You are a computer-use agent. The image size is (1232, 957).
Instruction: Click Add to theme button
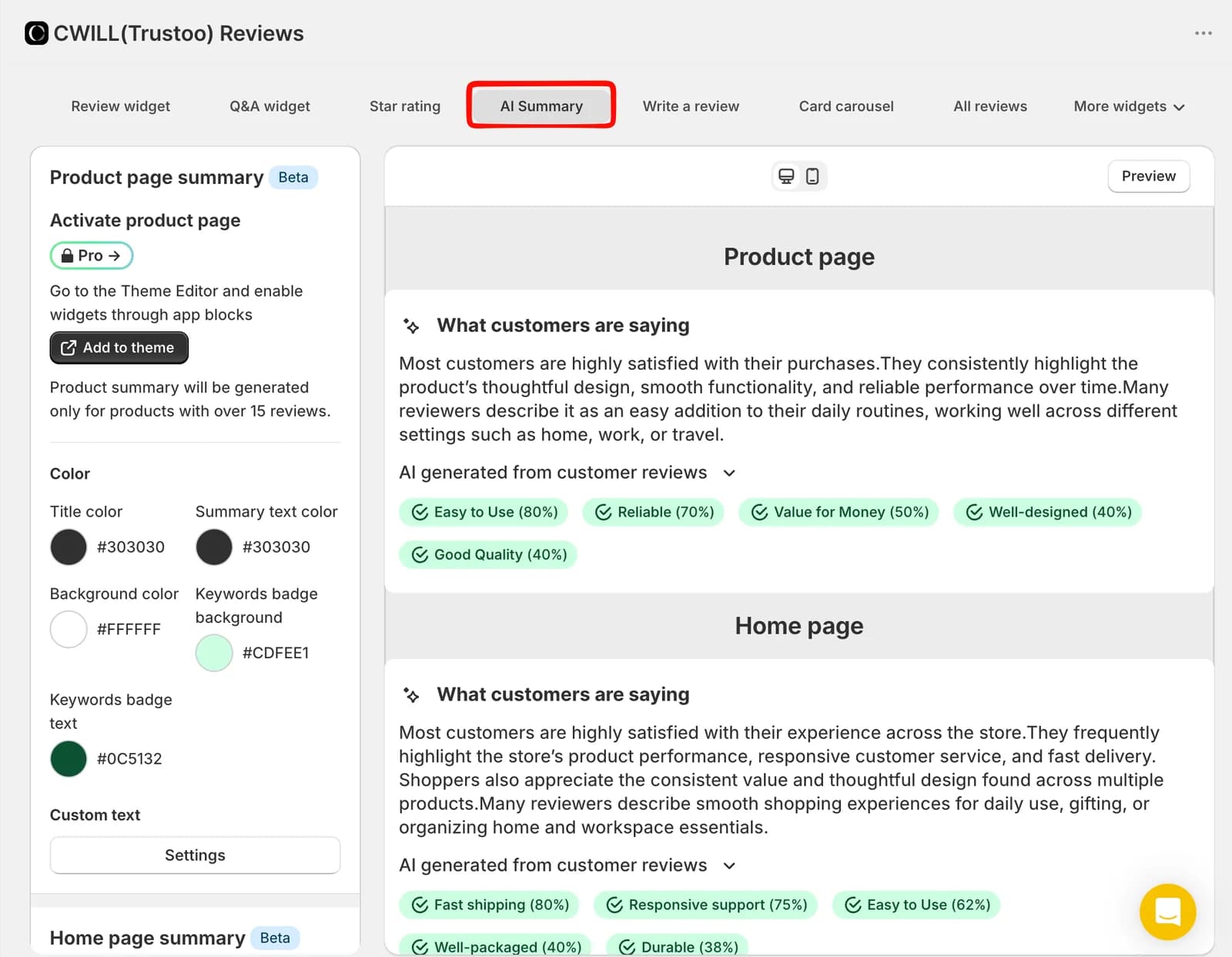(x=119, y=348)
